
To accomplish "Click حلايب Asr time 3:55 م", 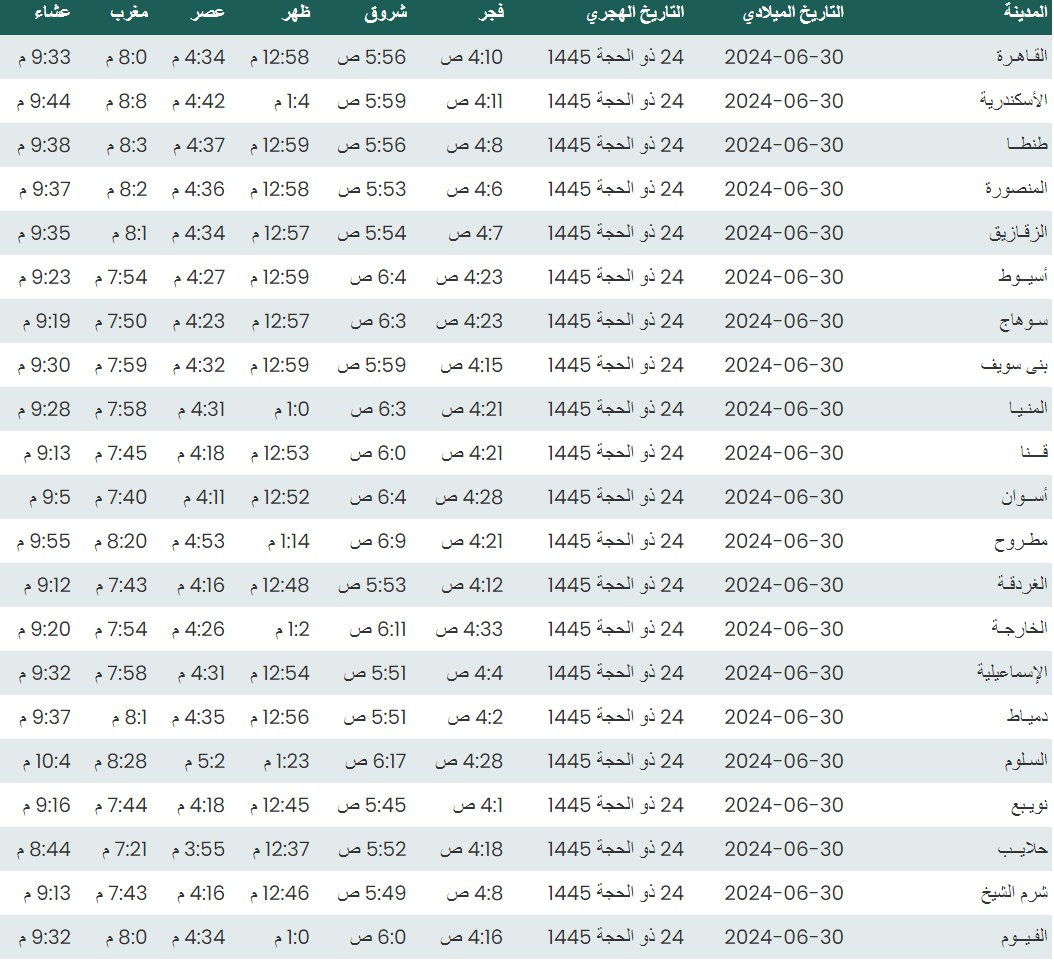I will click(x=205, y=849).
